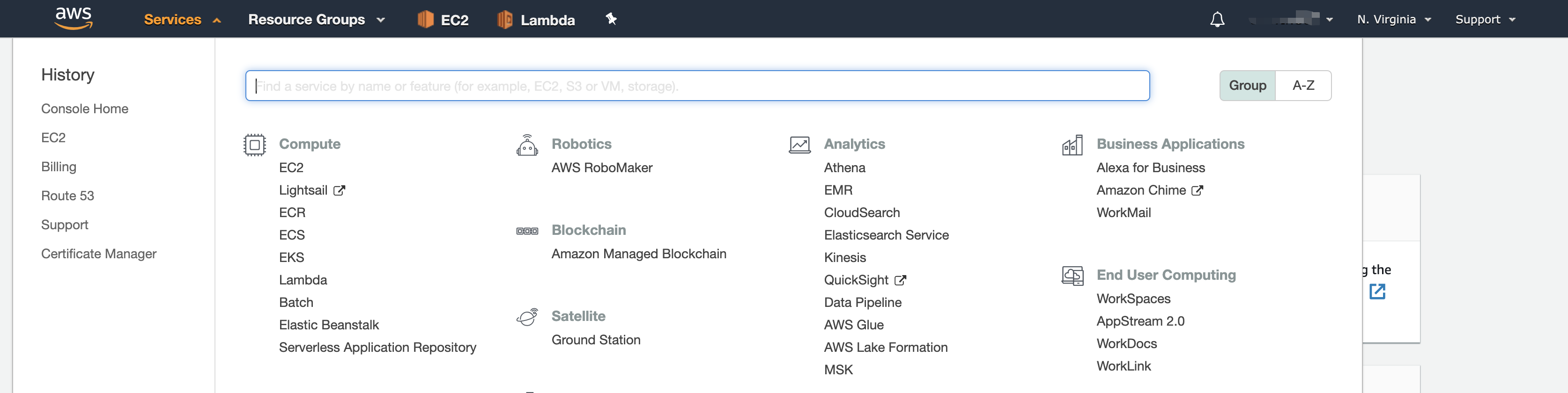Switch the service view to A-Z
1568x393 pixels.
[x=1303, y=86]
